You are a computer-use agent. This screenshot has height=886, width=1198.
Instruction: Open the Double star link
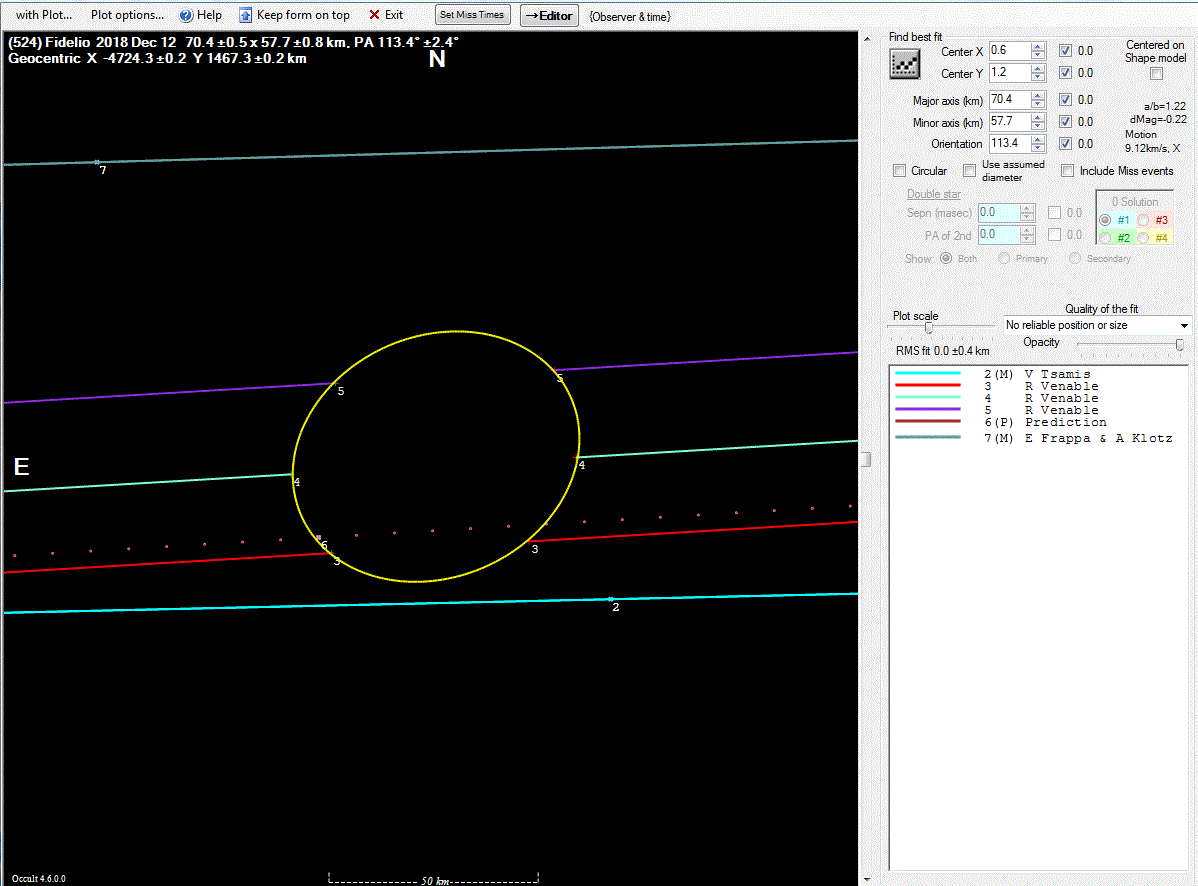click(x=934, y=194)
